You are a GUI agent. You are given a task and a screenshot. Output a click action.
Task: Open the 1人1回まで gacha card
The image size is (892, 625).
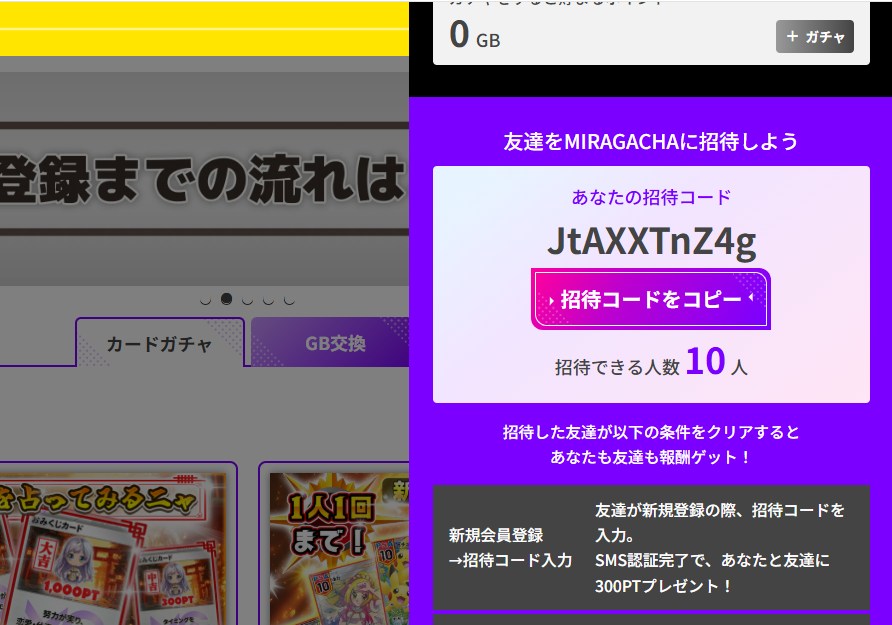pos(335,545)
